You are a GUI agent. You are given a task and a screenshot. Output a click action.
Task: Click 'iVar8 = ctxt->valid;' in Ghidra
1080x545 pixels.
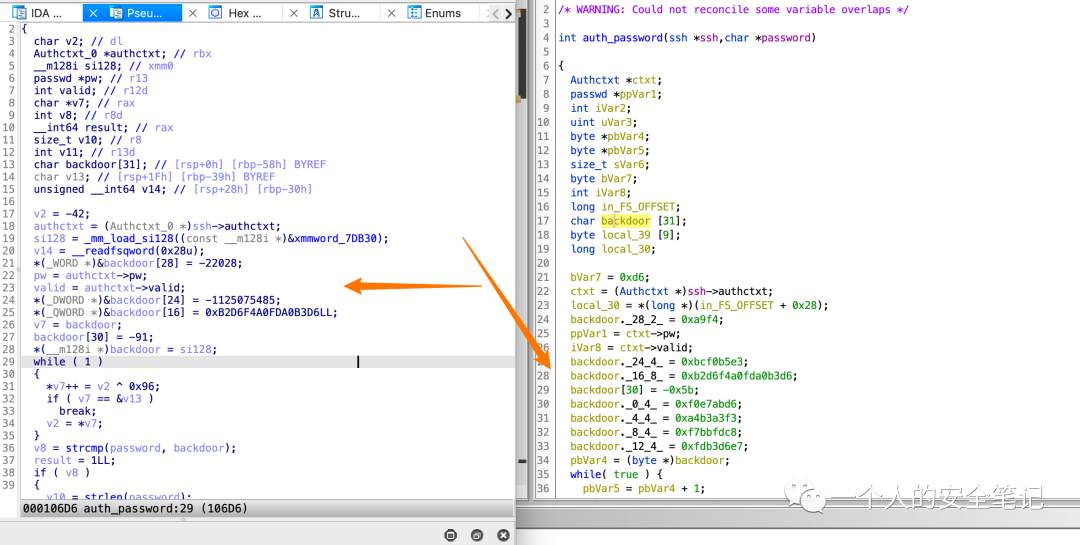[631, 348]
